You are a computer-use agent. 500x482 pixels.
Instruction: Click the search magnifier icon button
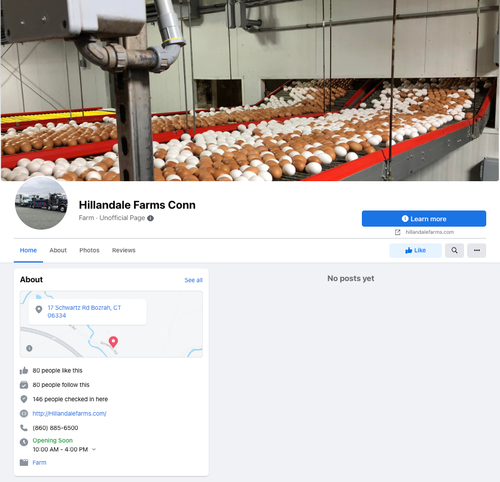454,250
